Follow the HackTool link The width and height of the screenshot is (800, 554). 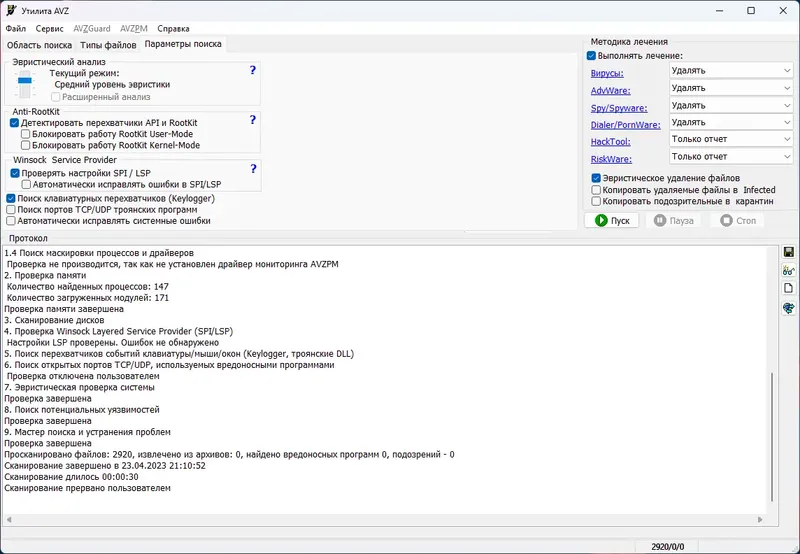tap(611, 141)
